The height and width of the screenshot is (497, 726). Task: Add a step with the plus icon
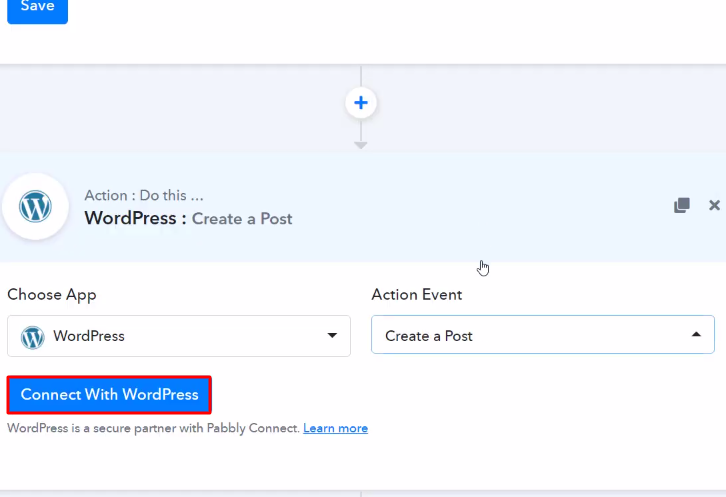pyautogui.click(x=361, y=103)
